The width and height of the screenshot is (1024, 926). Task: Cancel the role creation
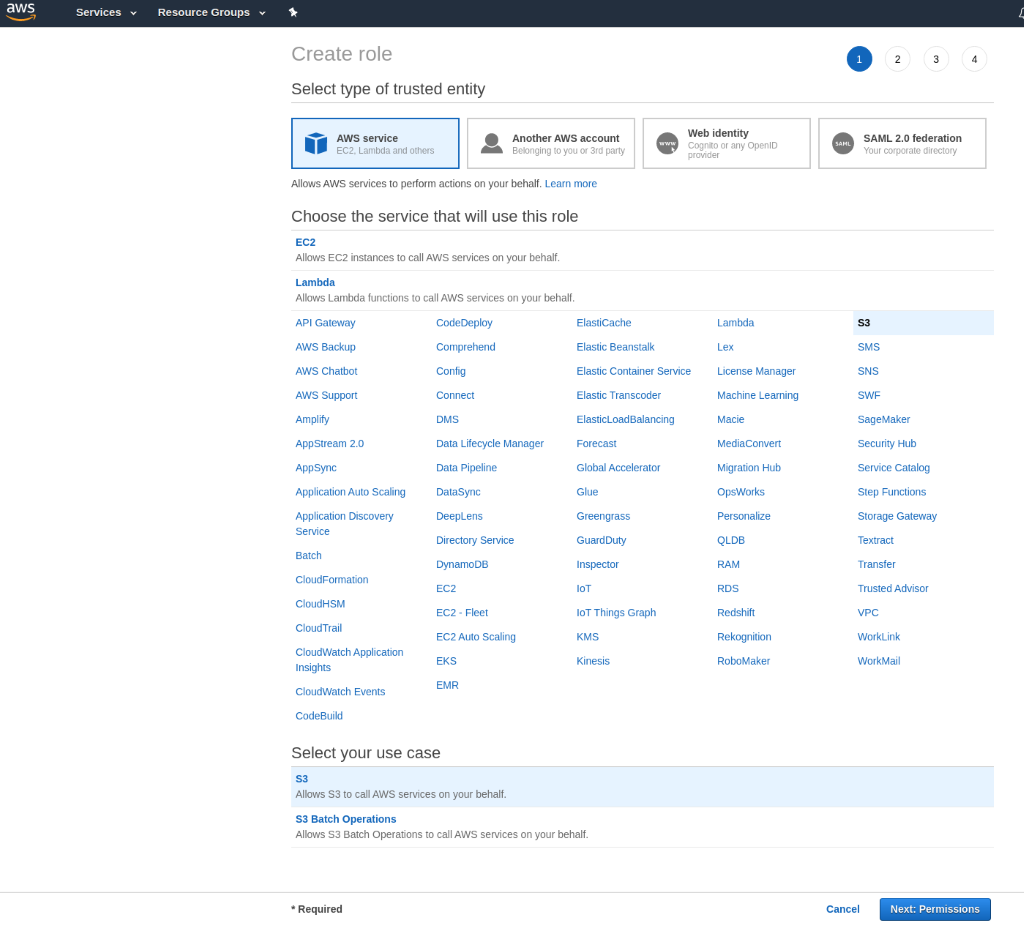[x=842, y=909]
